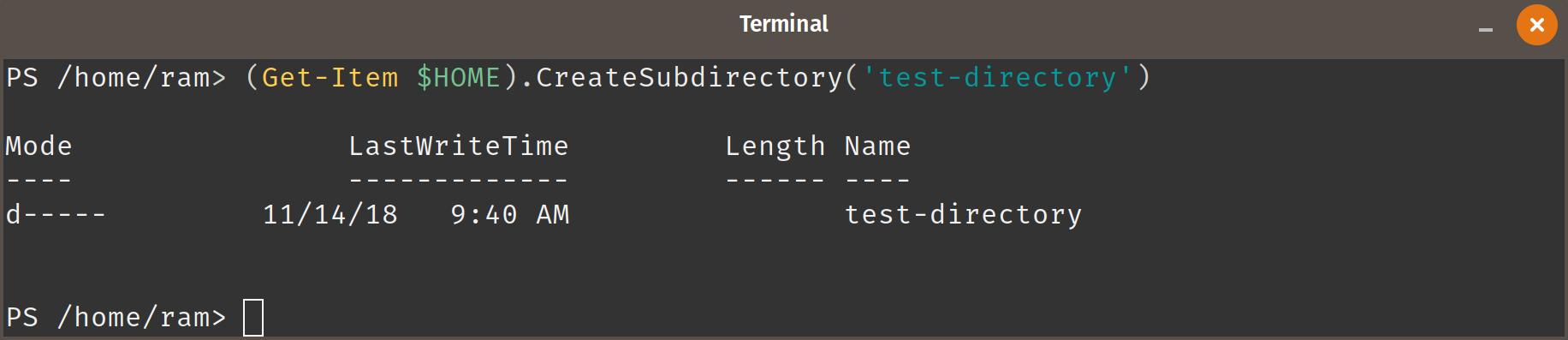The height and width of the screenshot is (340, 1568).
Task: Click the bottom PS /home/ram> prompt
Action: pos(116,317)
